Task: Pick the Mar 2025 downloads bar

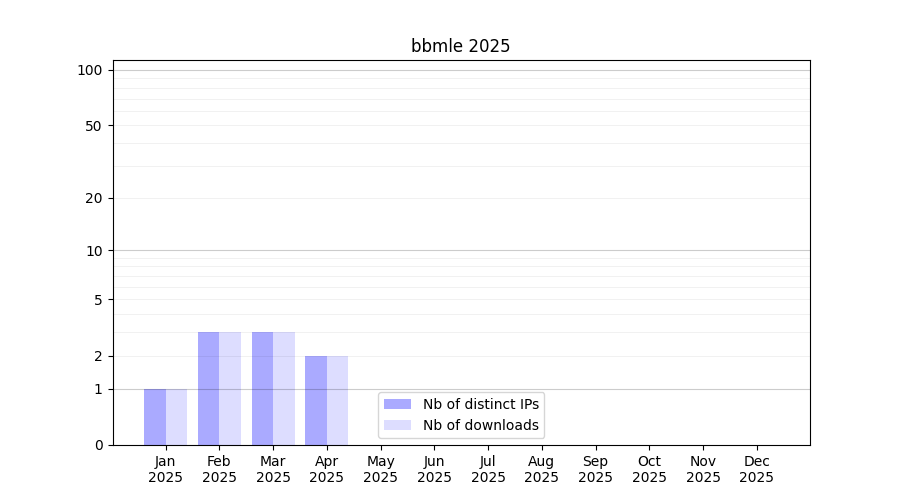Action: [x=284, y=389]
